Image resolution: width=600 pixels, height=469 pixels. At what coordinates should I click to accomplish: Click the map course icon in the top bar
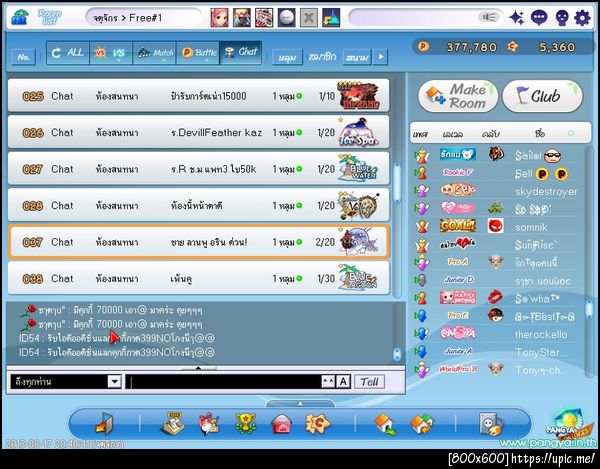point(331,18)
